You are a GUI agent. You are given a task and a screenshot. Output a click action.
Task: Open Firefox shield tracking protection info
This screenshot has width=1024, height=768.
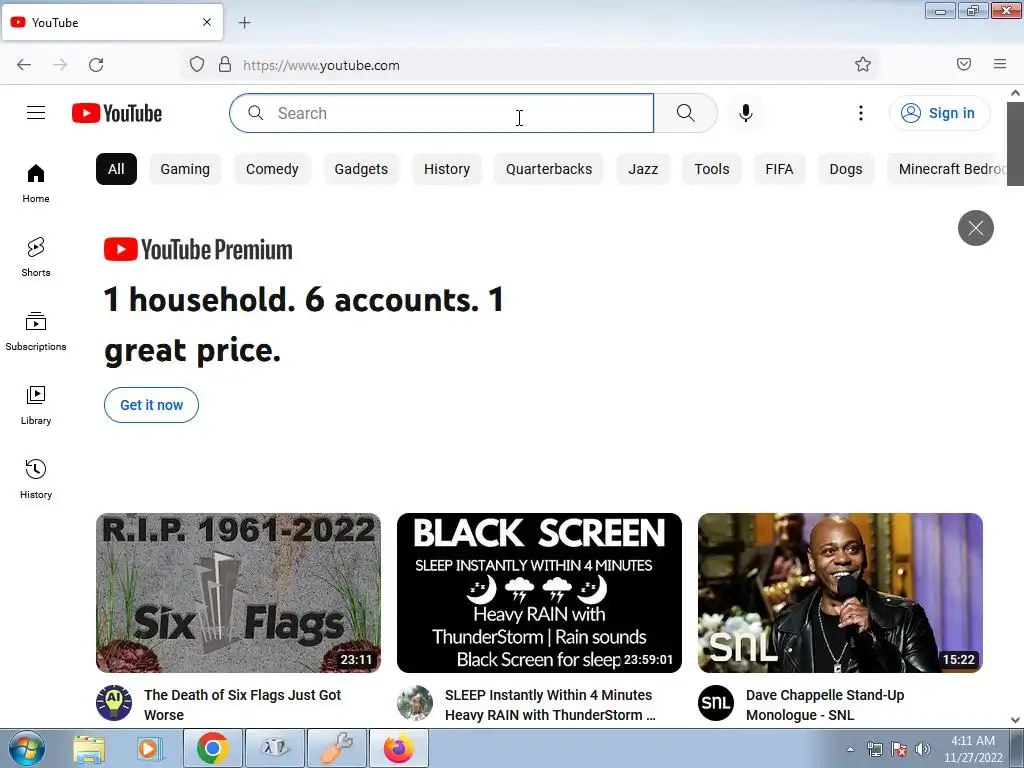coord(197,64)
